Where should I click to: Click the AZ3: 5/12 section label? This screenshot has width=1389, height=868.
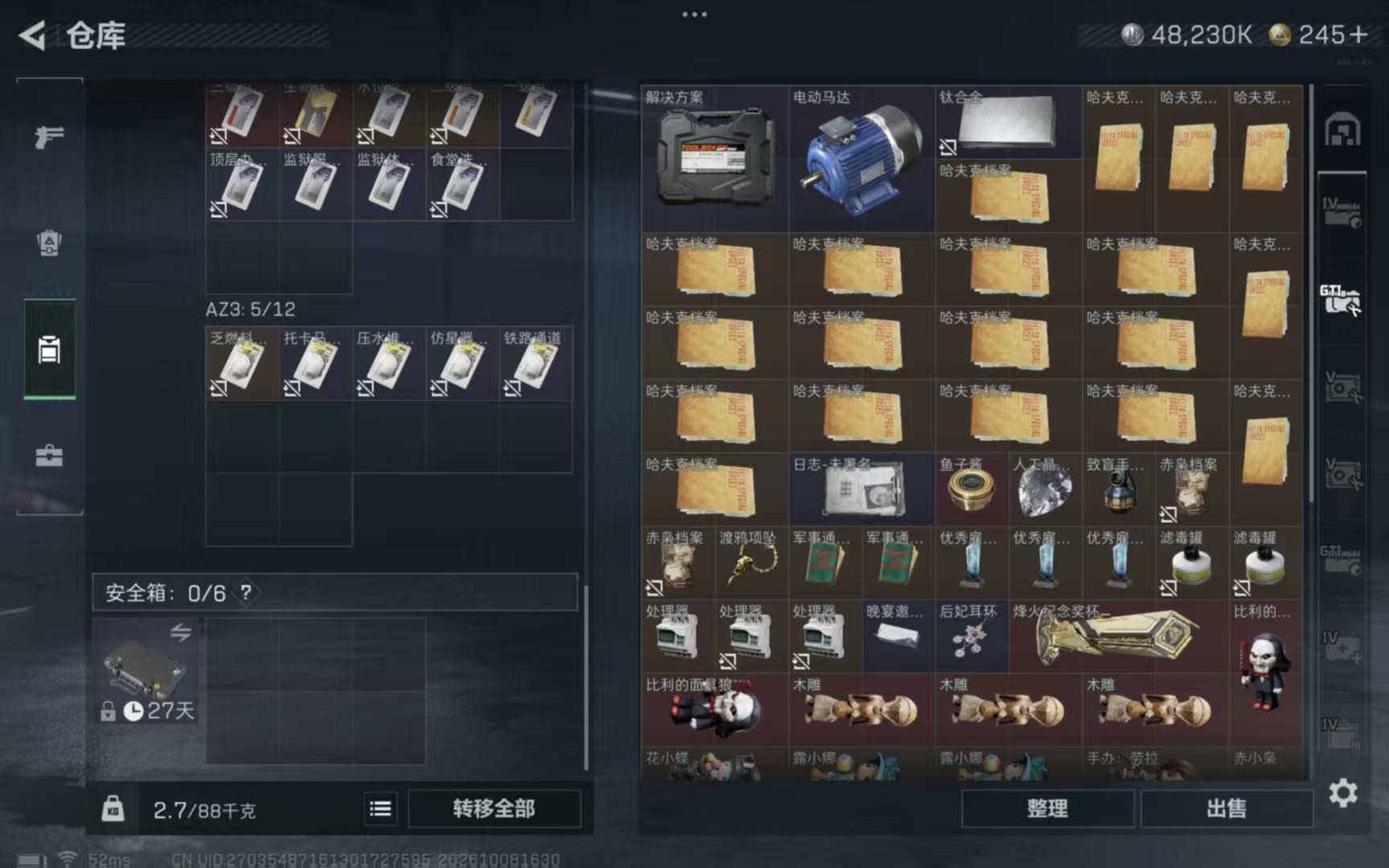251,309
